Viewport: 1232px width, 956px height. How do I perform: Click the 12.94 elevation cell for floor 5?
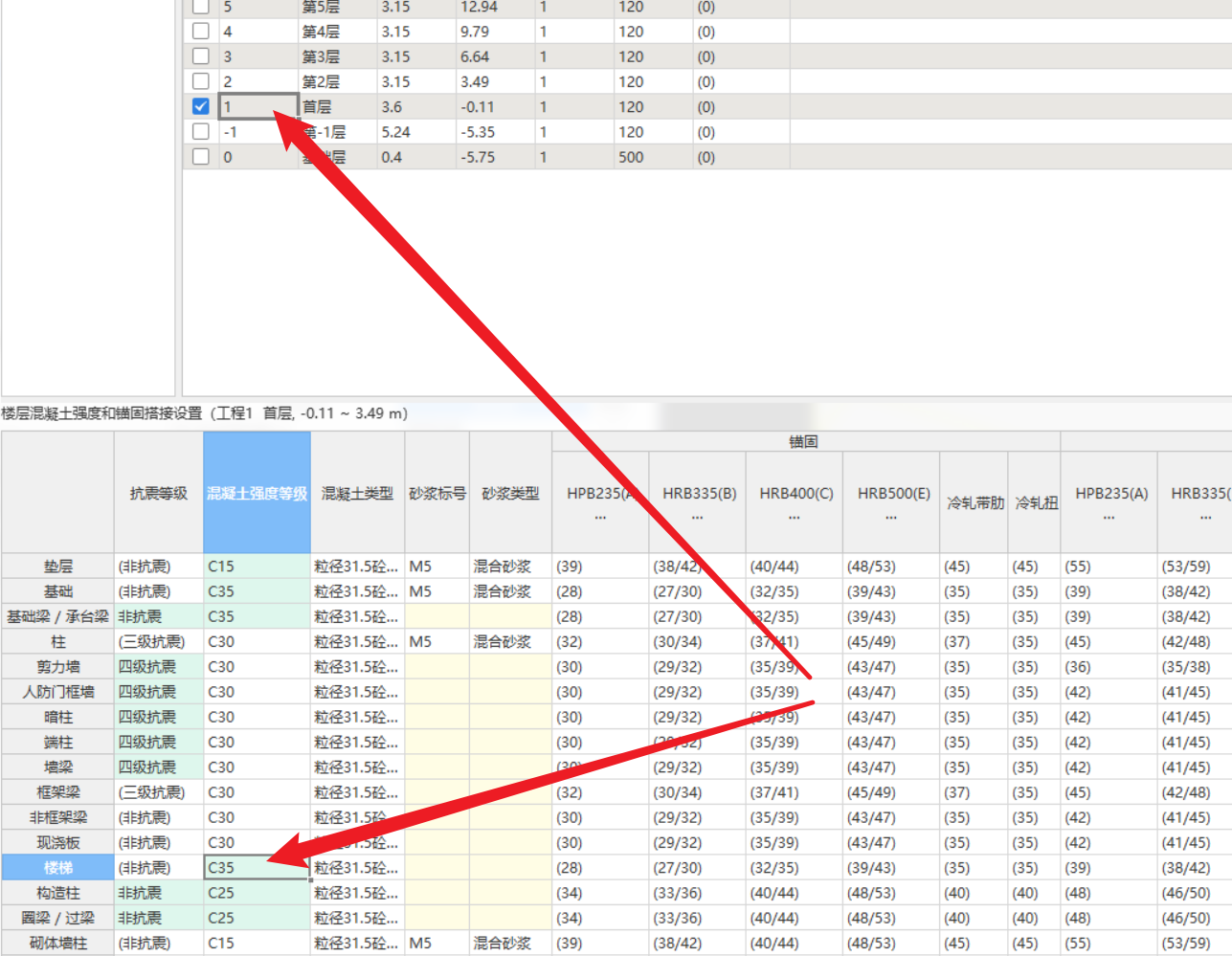(x=495, y=7)
